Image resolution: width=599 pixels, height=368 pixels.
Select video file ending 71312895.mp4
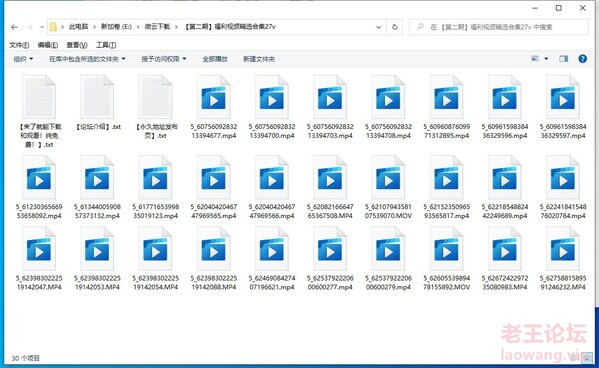coord(447,107)
